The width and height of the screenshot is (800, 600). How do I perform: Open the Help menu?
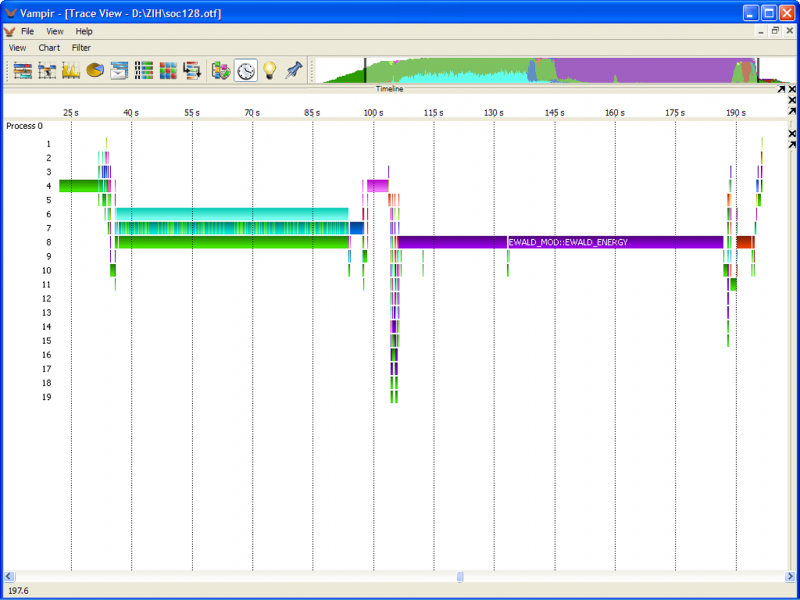coord(84,32)
